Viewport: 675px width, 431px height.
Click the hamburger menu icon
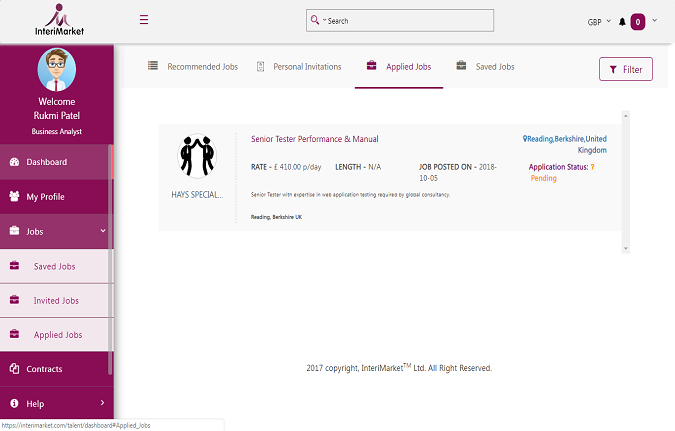tap(144, 20)
